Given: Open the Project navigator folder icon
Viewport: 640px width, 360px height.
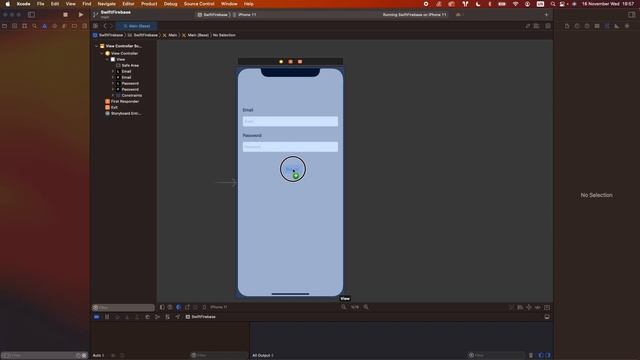Looking at the screenshot, I should tap(4, 26).
